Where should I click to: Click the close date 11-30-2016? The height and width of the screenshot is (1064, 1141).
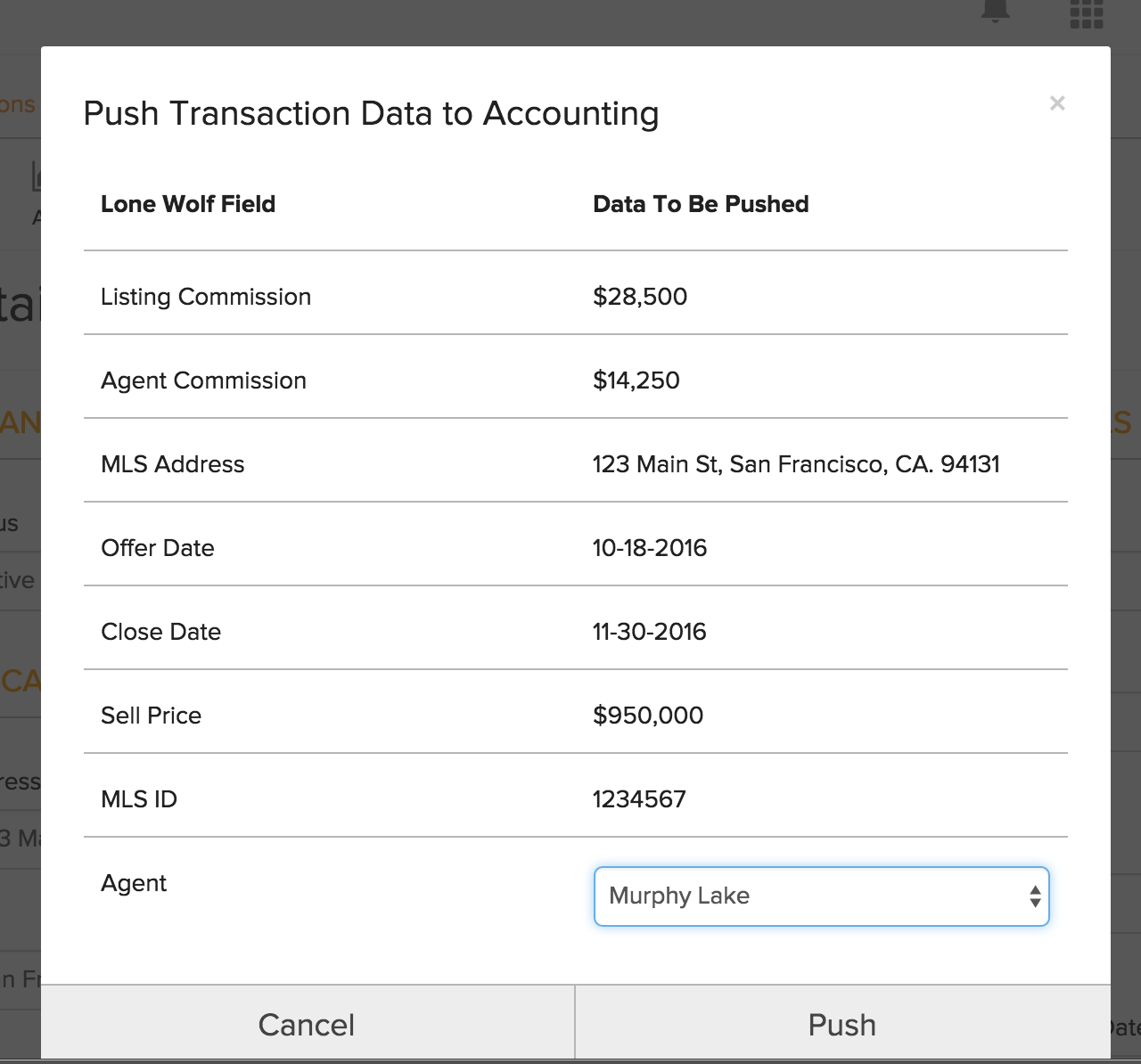(649, 632)
